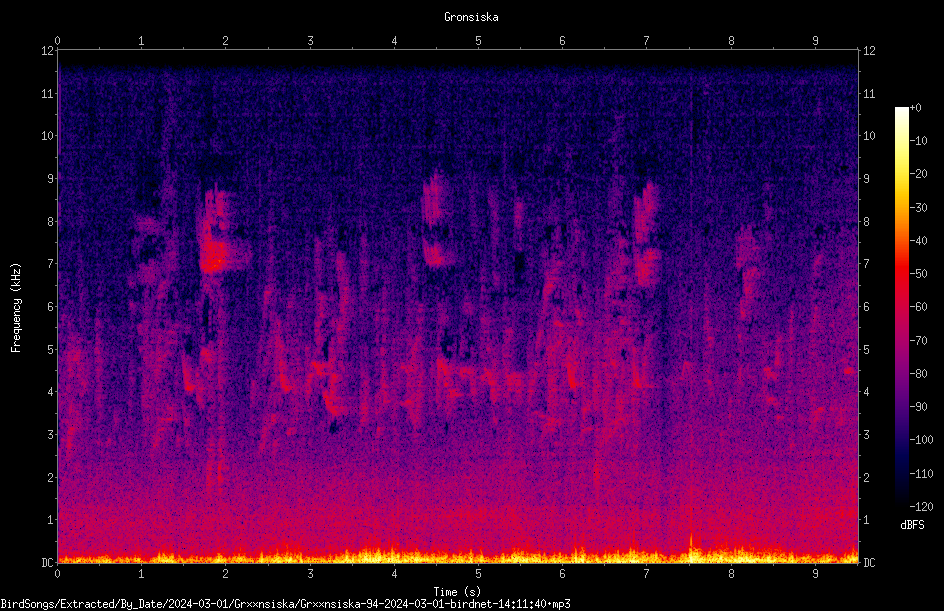Click the 5 second mark on bottom time axis
Image resolution: width=944 pixels, height=611 pixels.
(478, 574)
